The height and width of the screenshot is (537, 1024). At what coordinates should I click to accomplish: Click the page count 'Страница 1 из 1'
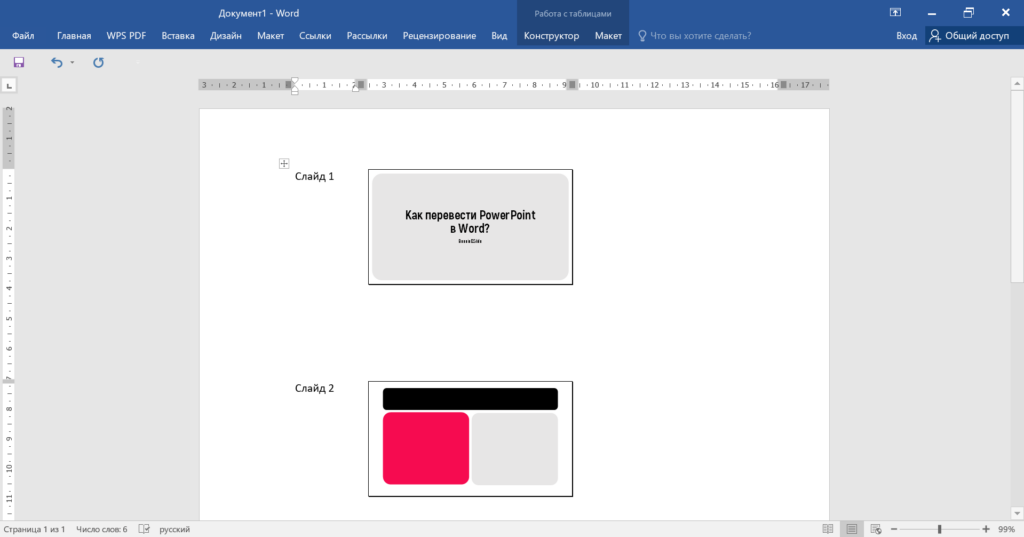click(x=35, y=529)
